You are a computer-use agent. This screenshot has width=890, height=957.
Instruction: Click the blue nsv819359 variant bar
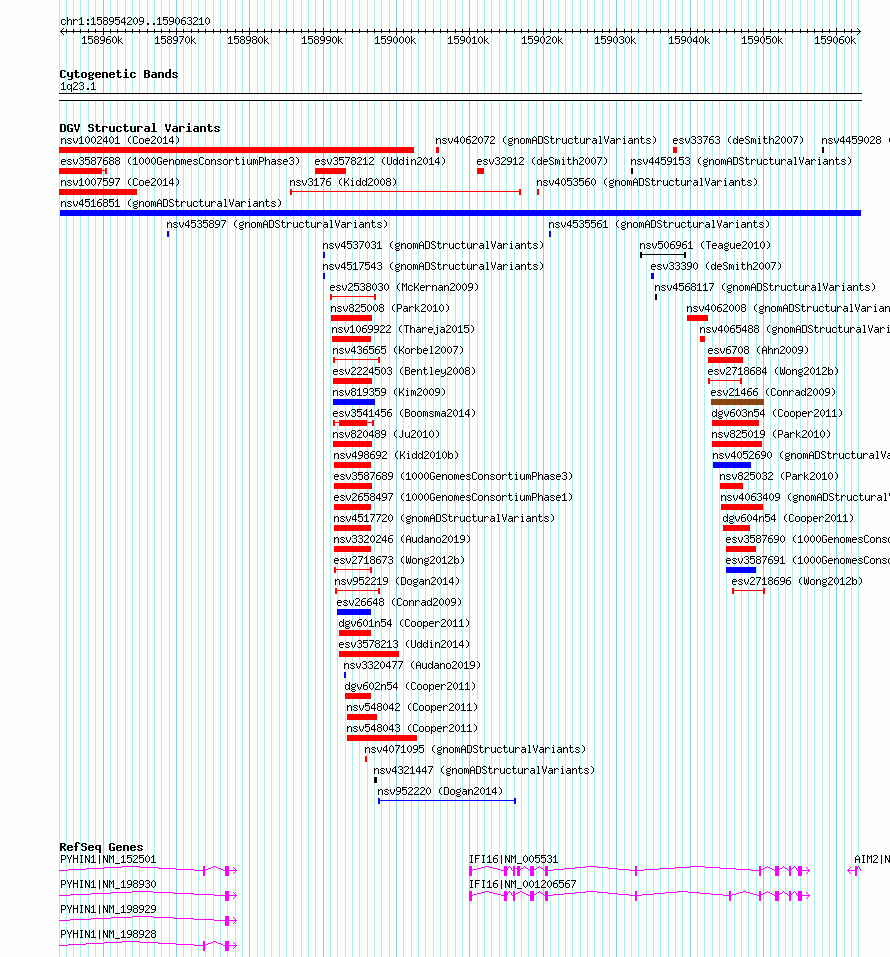354,402
